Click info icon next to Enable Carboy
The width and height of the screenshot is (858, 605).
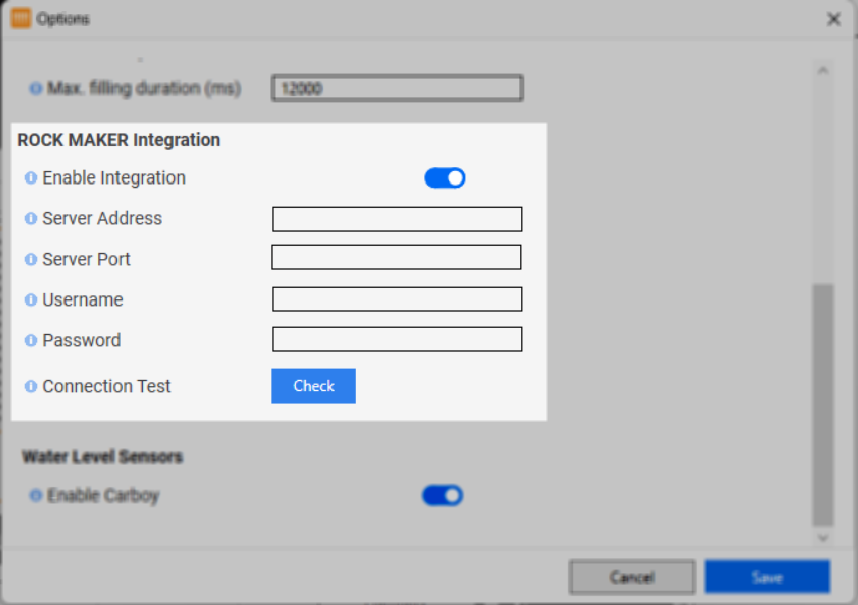pyautogui.click(x=36, y=496)
